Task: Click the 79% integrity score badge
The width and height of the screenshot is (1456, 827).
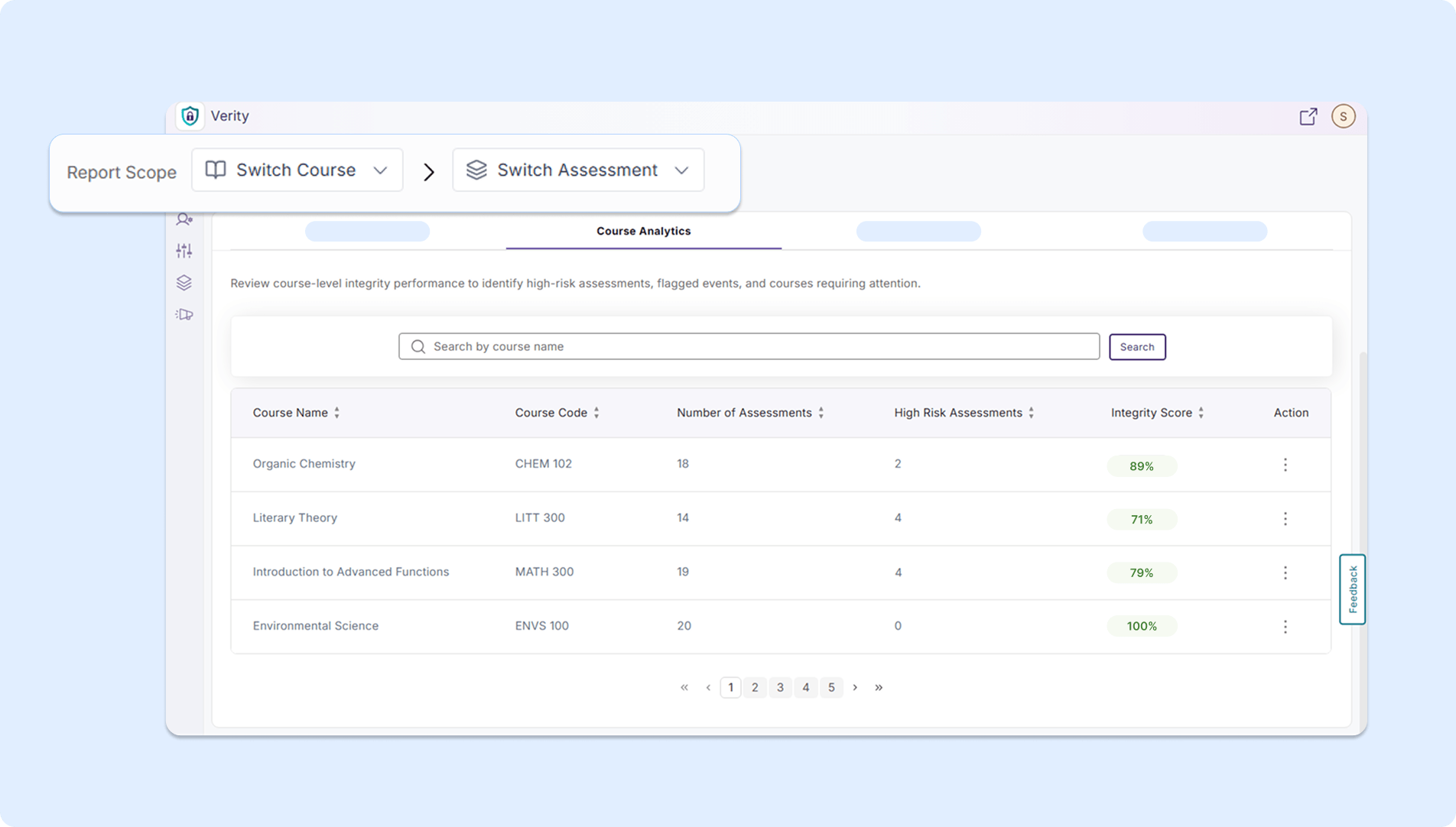Action: coord(1141,572)
